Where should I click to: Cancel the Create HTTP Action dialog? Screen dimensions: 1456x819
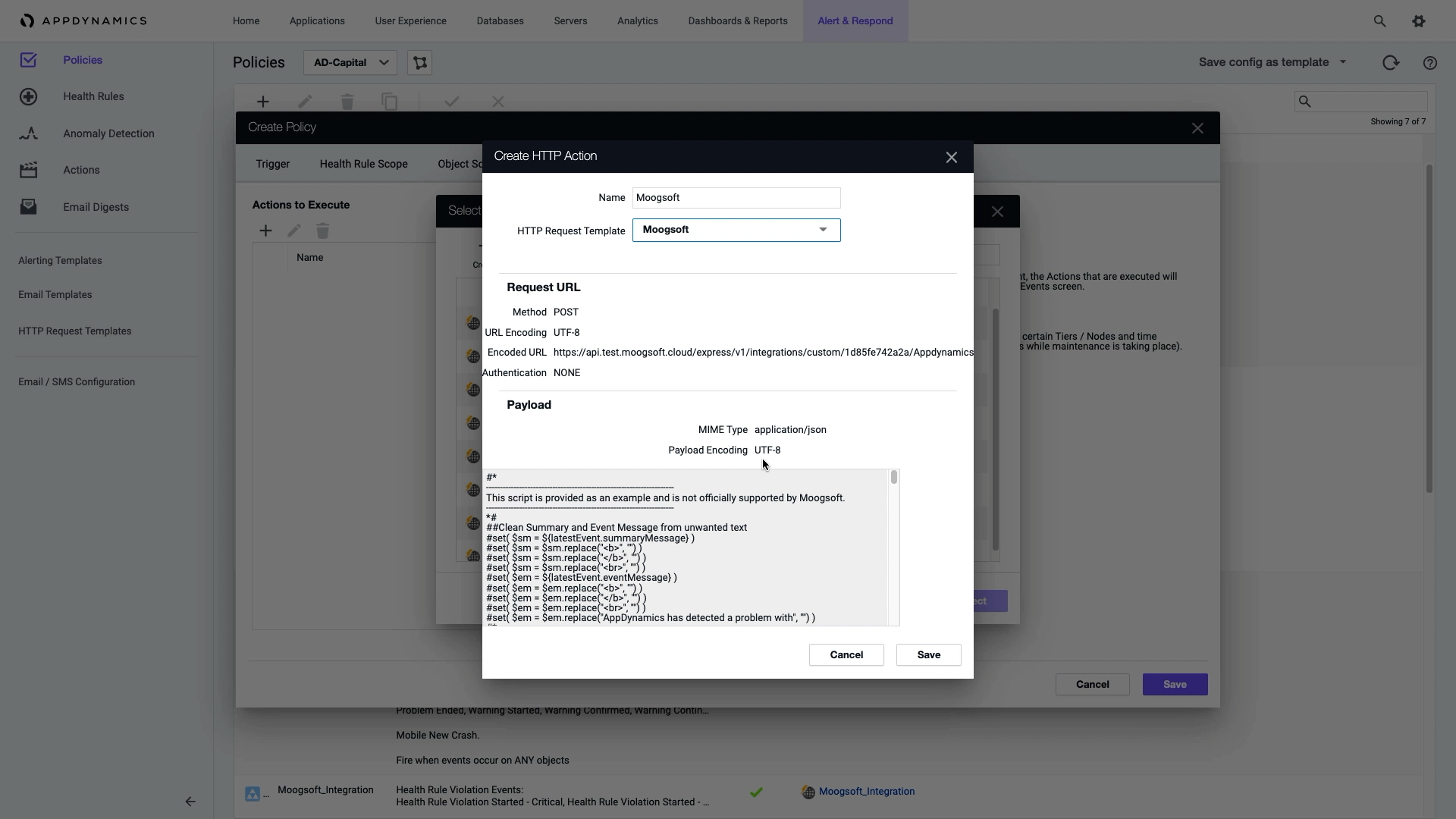pyautogui.click(x=846, y=655)
